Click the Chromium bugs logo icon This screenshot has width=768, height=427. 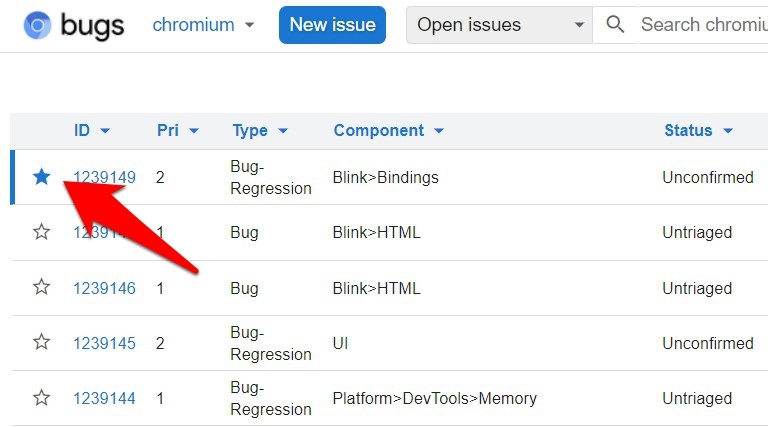click(38, 25)
